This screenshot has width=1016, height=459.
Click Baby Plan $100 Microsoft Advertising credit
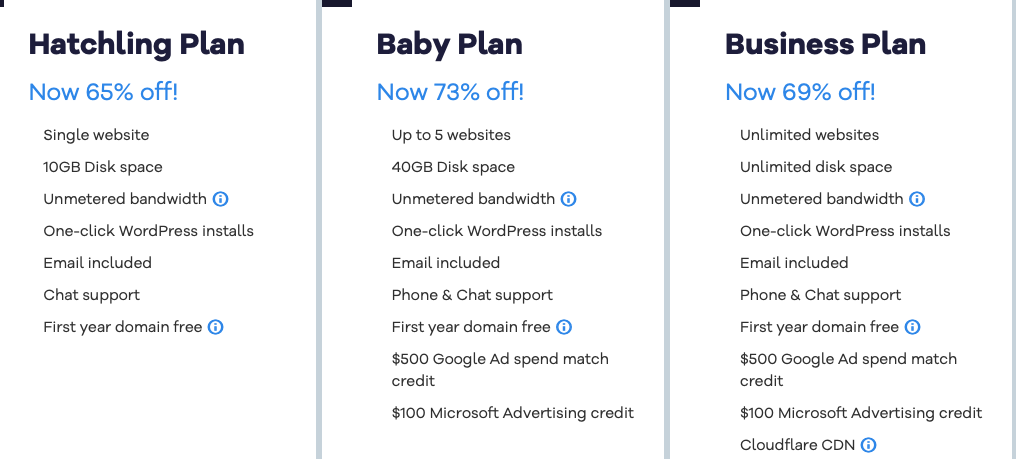point(513,413)
